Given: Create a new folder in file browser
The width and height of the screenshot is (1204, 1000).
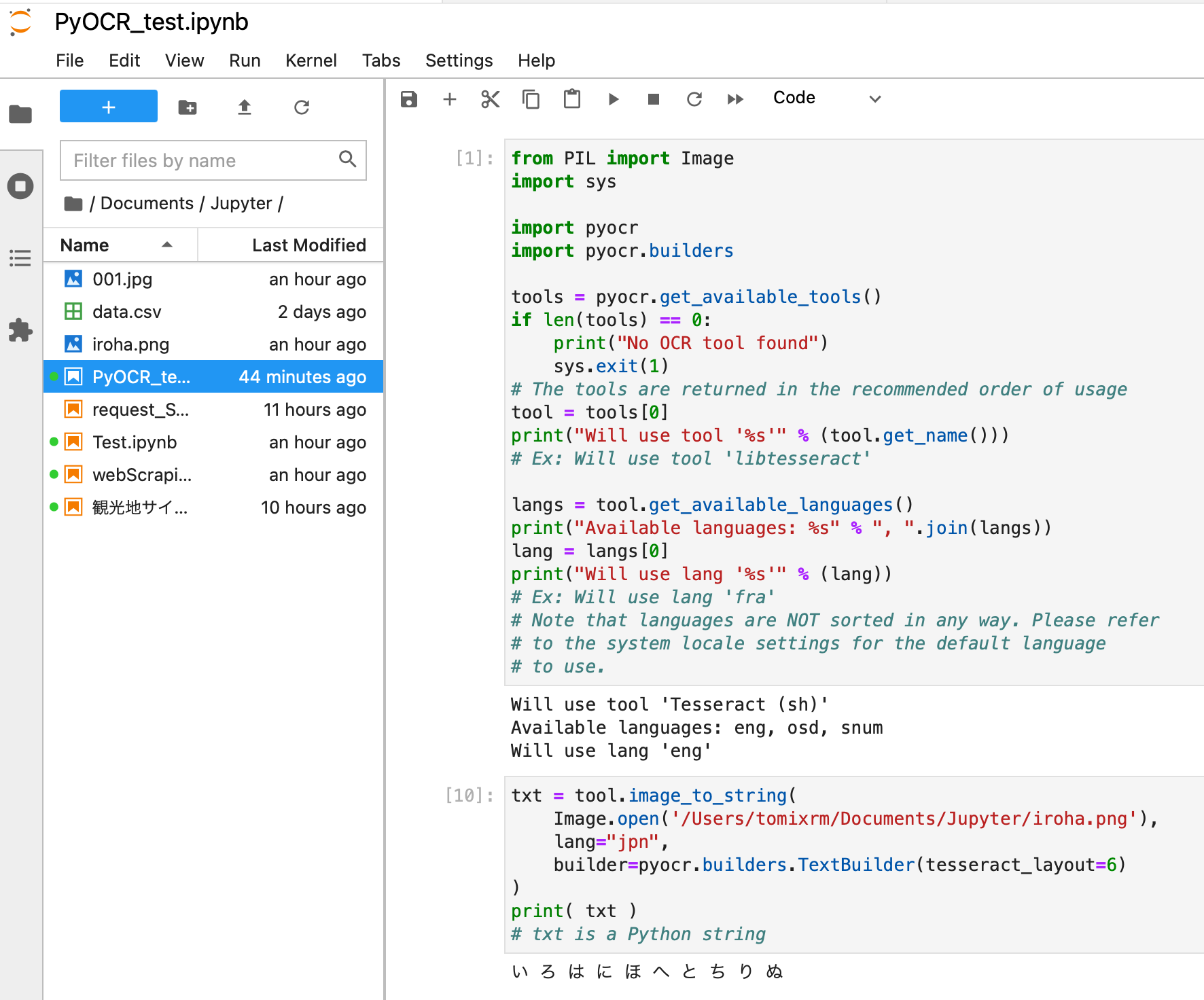Looking at the screenshot, I should pos(188,107).
